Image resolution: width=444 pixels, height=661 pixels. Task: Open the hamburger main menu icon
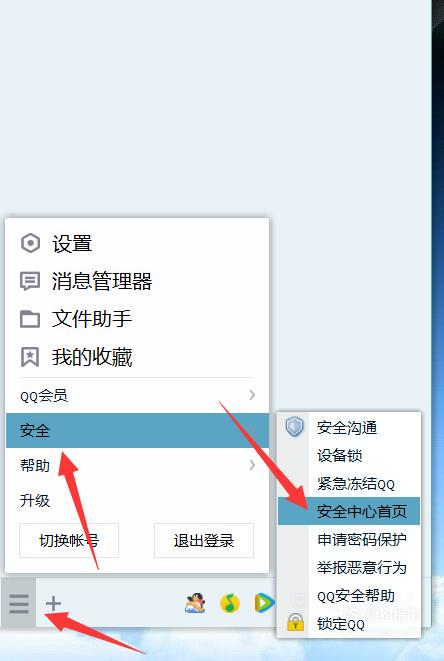(19, 604)
